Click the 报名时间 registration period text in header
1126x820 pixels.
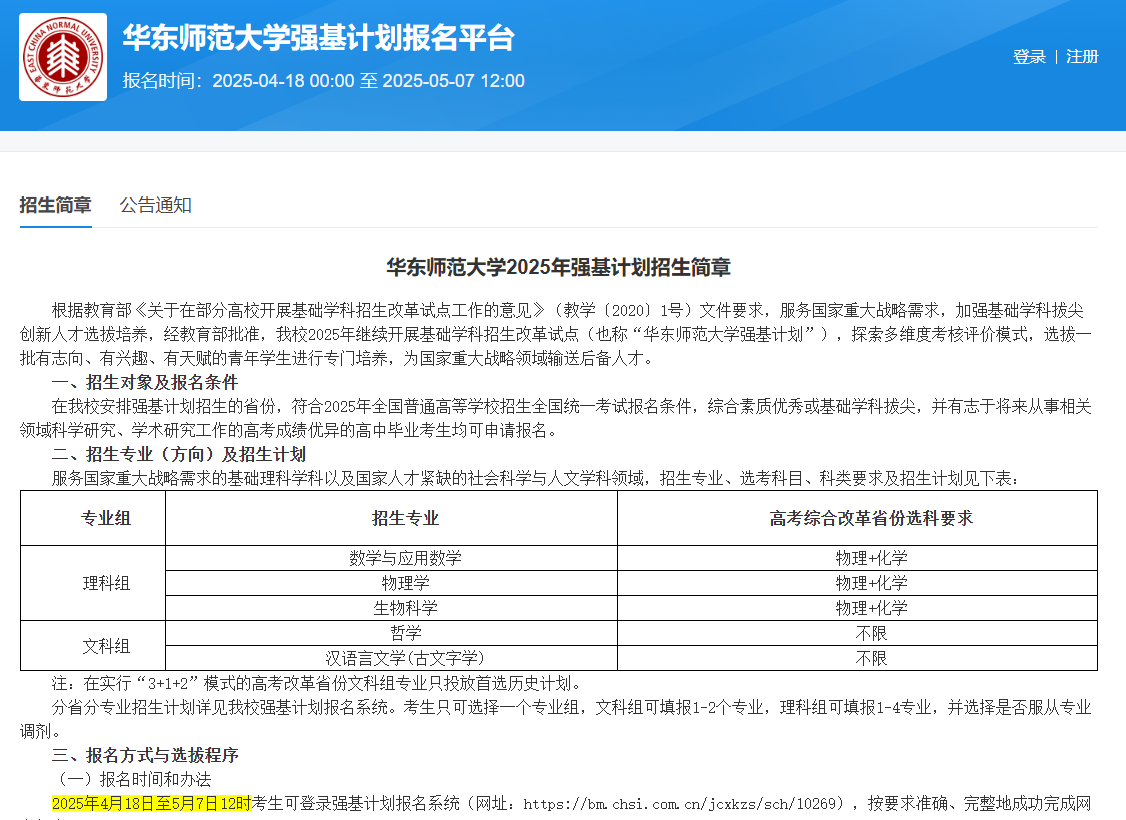point(324,80)
